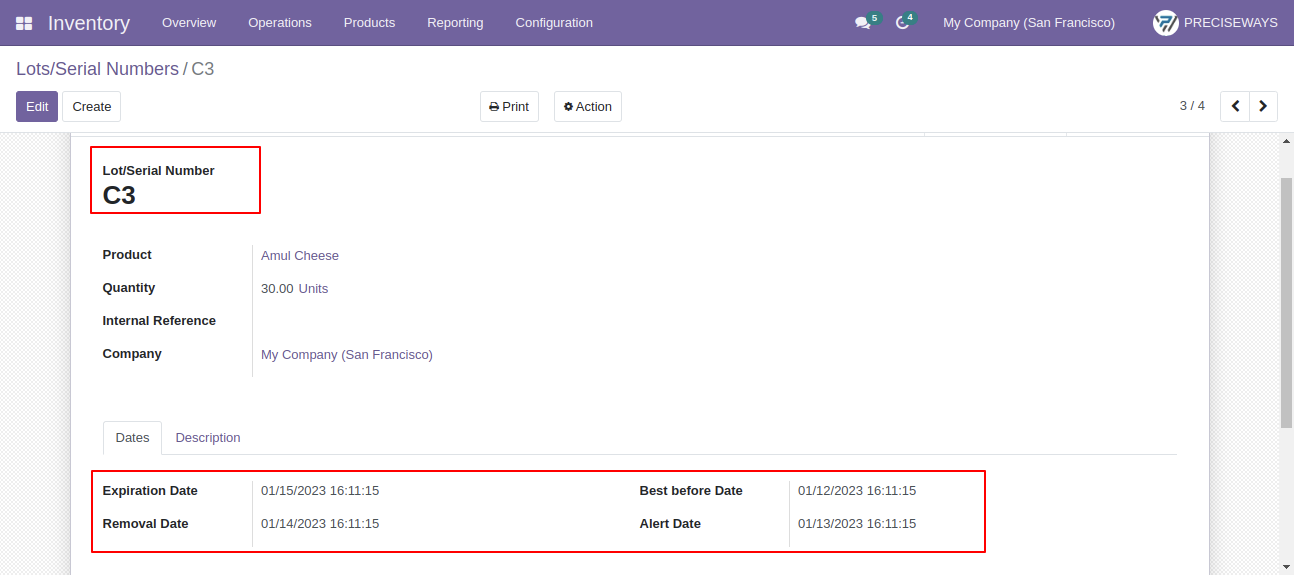Go to next record arrow
Image resolution: width=1294 pixels, height=575 pixels.
click(1263, 106)
